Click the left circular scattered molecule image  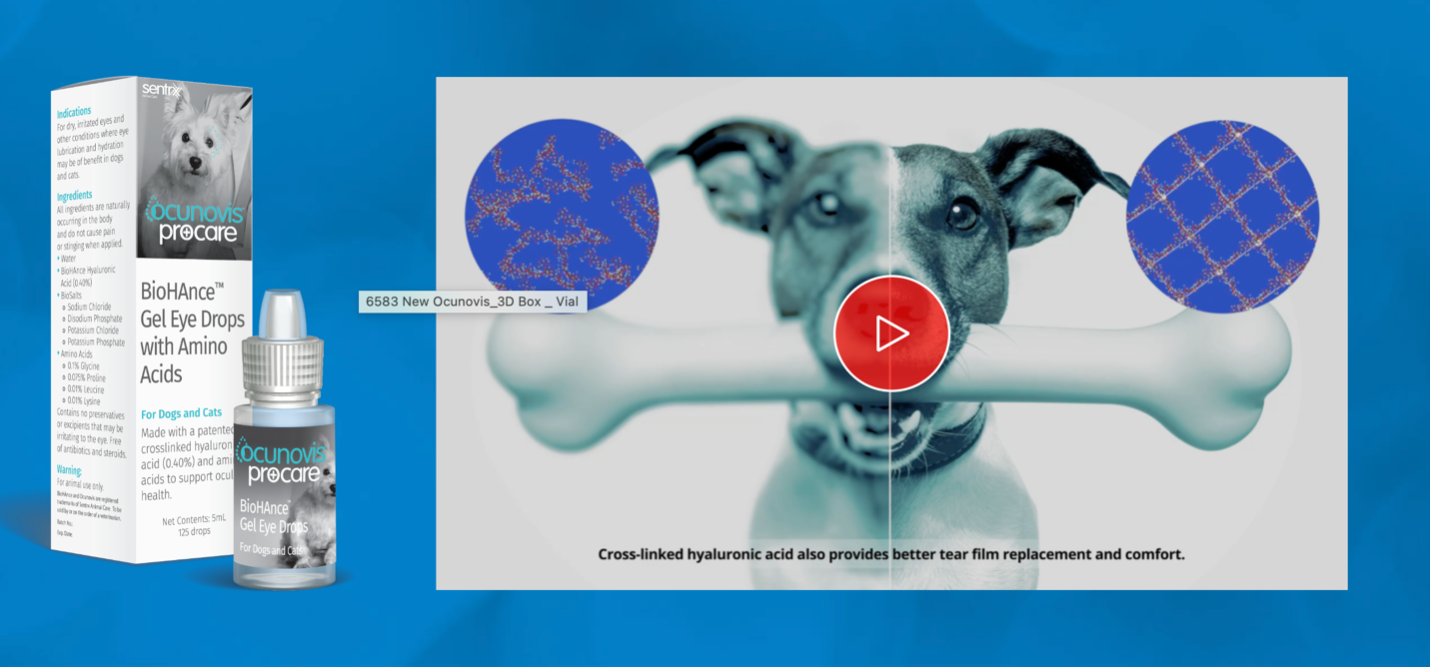tap(562, 216)
